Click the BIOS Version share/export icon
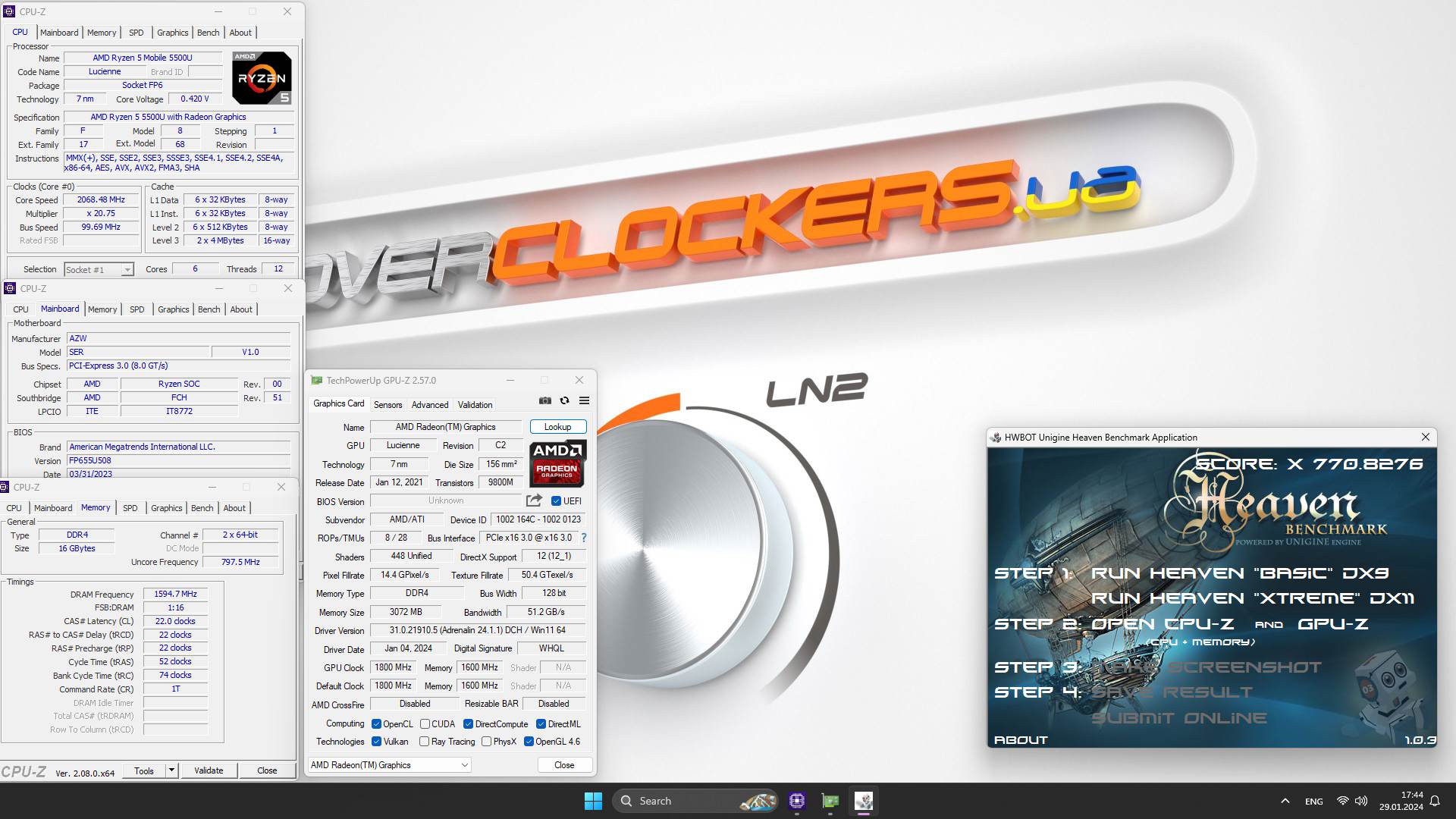 [x=534, y=500]
